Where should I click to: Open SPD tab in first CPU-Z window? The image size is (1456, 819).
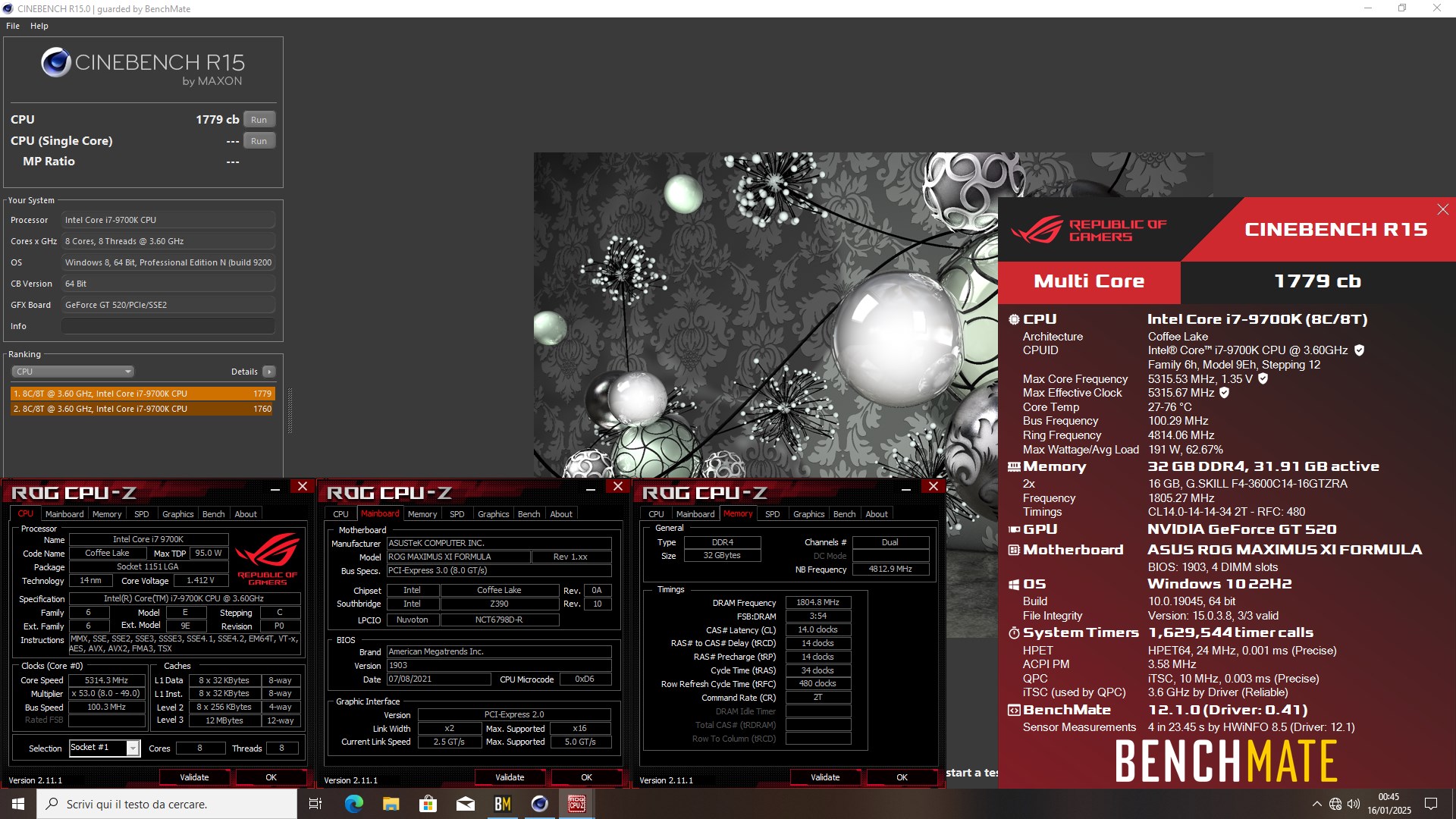(x=142, y=514)
